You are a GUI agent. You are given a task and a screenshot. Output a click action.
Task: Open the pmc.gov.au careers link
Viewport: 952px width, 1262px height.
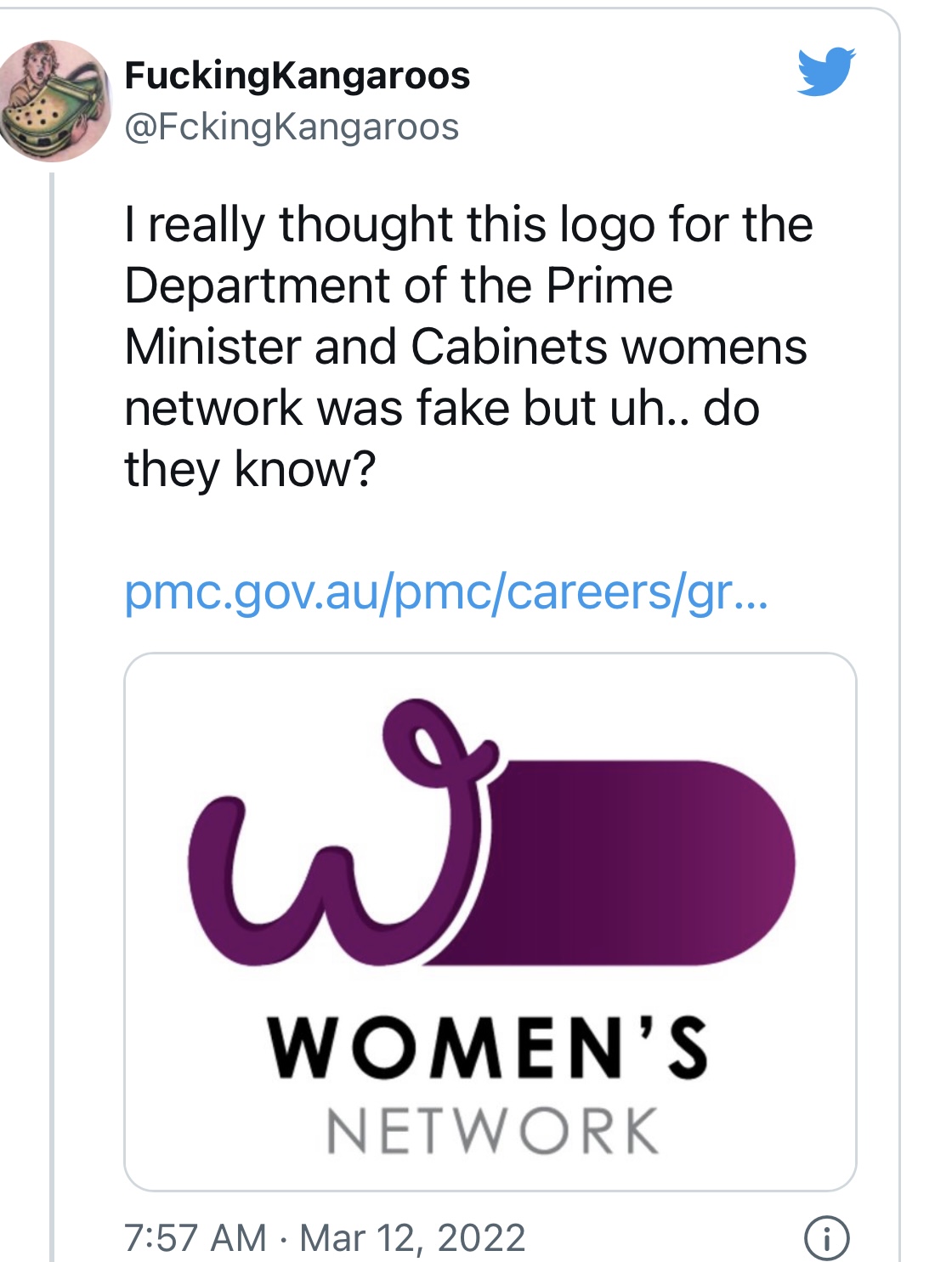pyautogui.click(x=446, y=593)
